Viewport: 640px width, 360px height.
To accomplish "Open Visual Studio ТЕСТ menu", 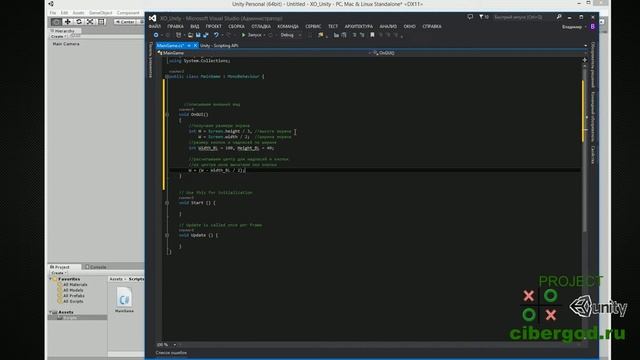I will tap(333, 27).
